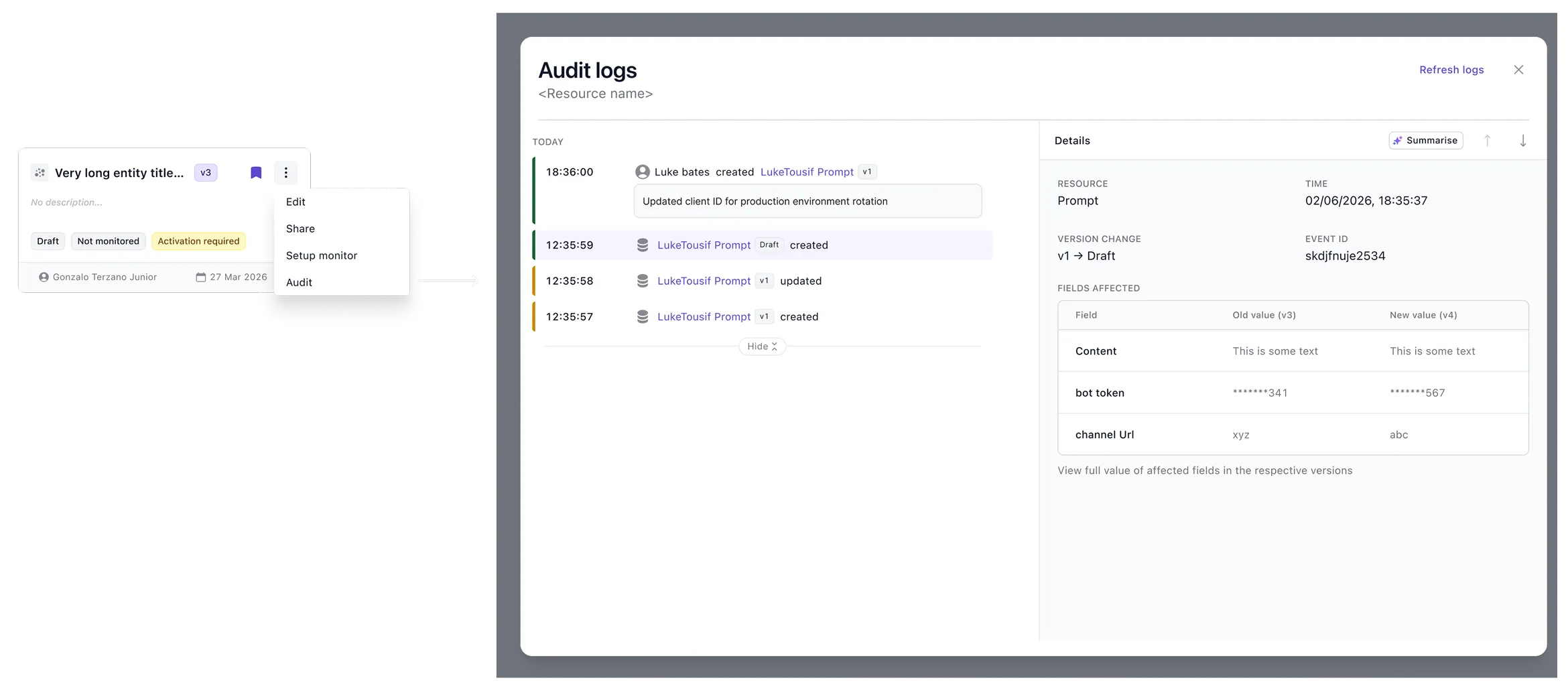This screenshot has height=689, width=1568.
Task: Click Luke bates avatar icon in 18:36:00 log
Action: pyautogui.click(x=642, y=172)
